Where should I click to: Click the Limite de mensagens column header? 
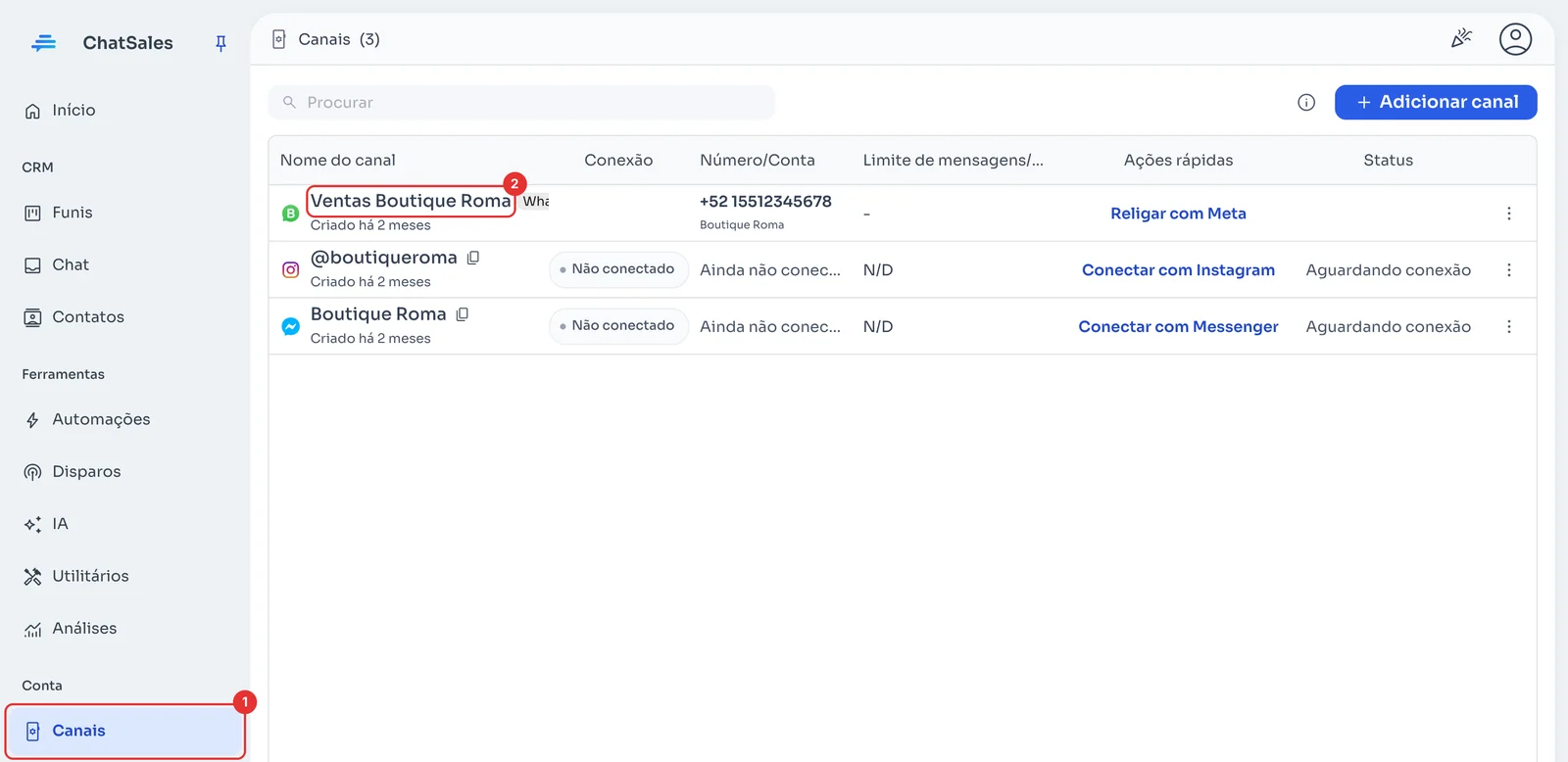click(954, 161)
